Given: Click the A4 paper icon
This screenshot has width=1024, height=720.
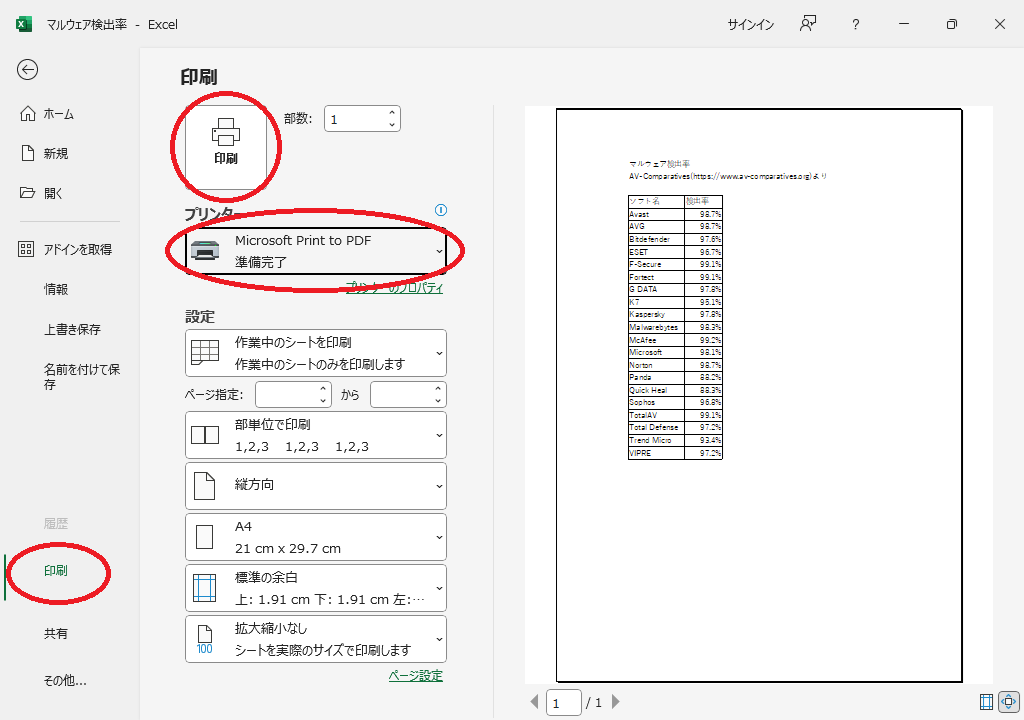Looking at the screenshot, I should pos(204,537).
